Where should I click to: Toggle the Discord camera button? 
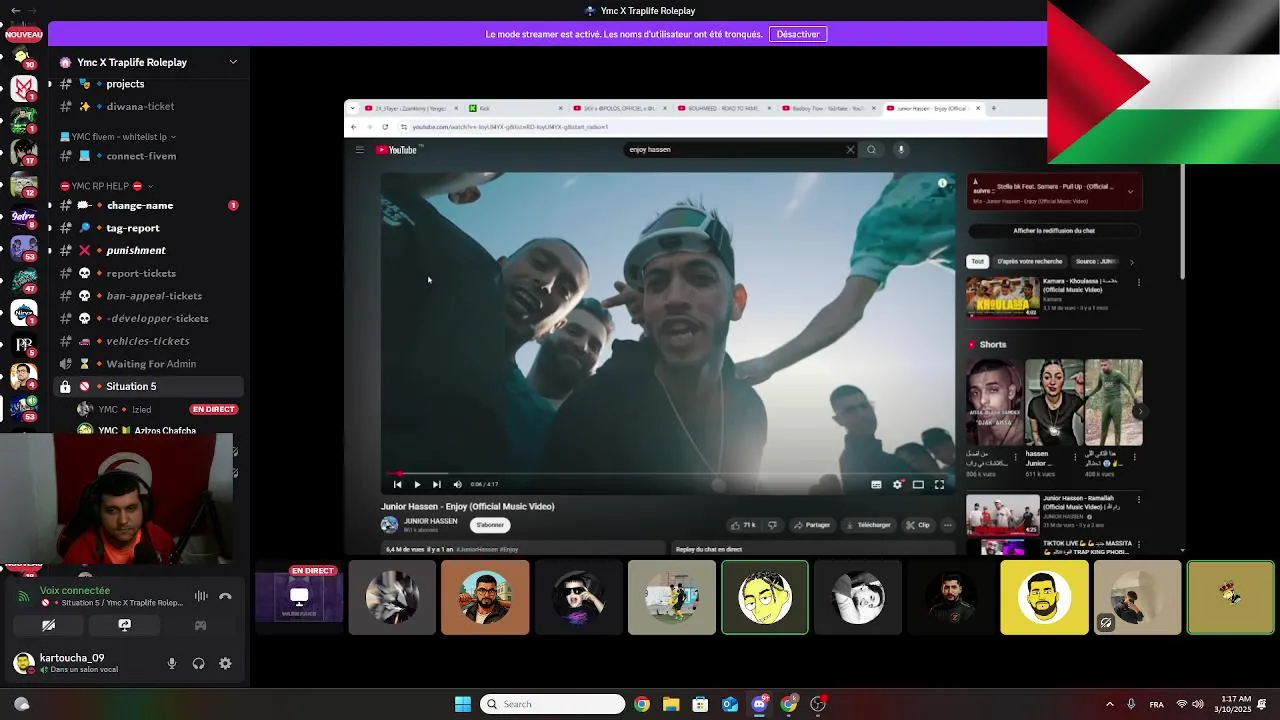tap(48, 625)
